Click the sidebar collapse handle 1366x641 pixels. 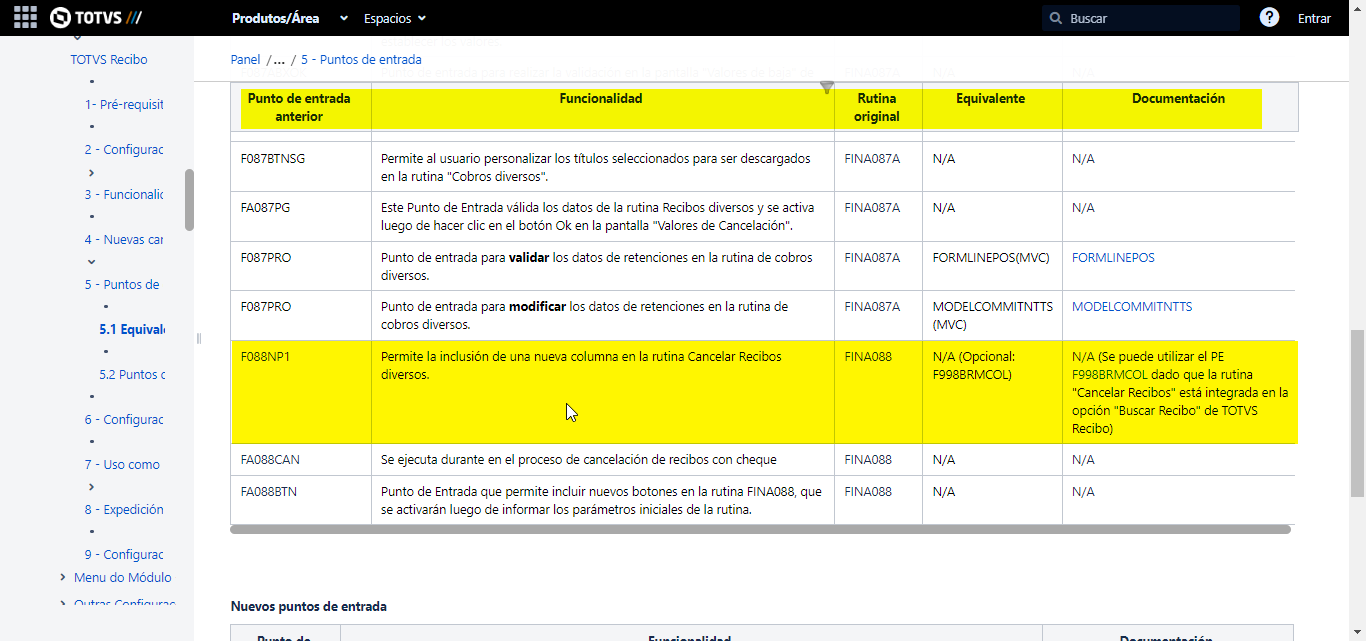(198, 338)
